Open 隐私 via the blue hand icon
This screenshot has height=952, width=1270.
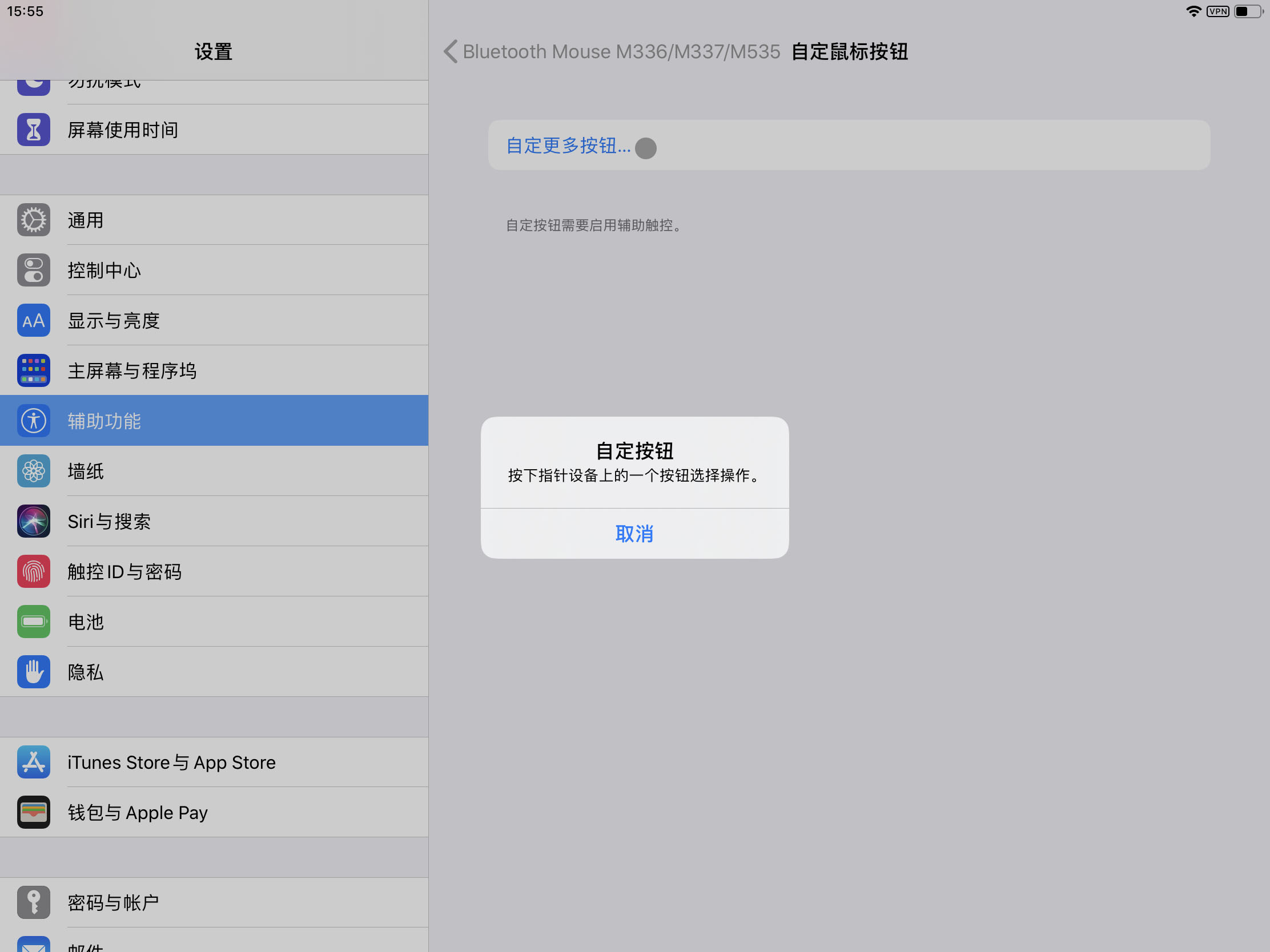pos(33,671)
